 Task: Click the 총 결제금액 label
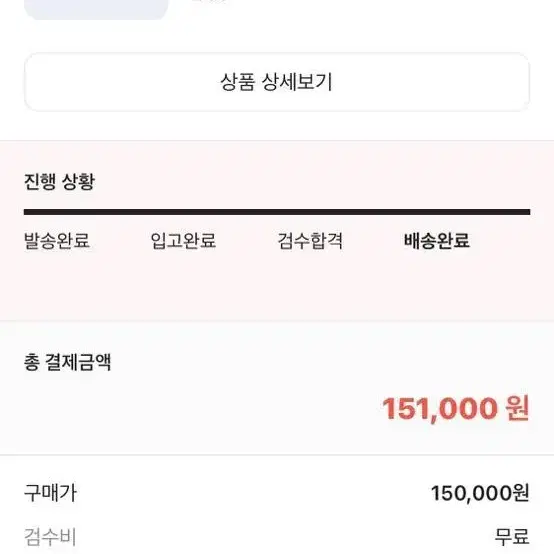[67, 362]
